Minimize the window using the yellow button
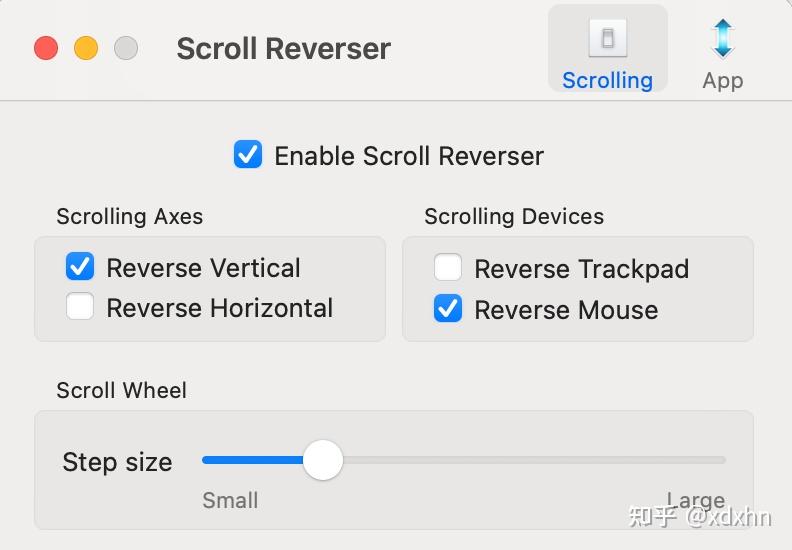792x550 pixels. pyautogui.click(x=86, y=48)
